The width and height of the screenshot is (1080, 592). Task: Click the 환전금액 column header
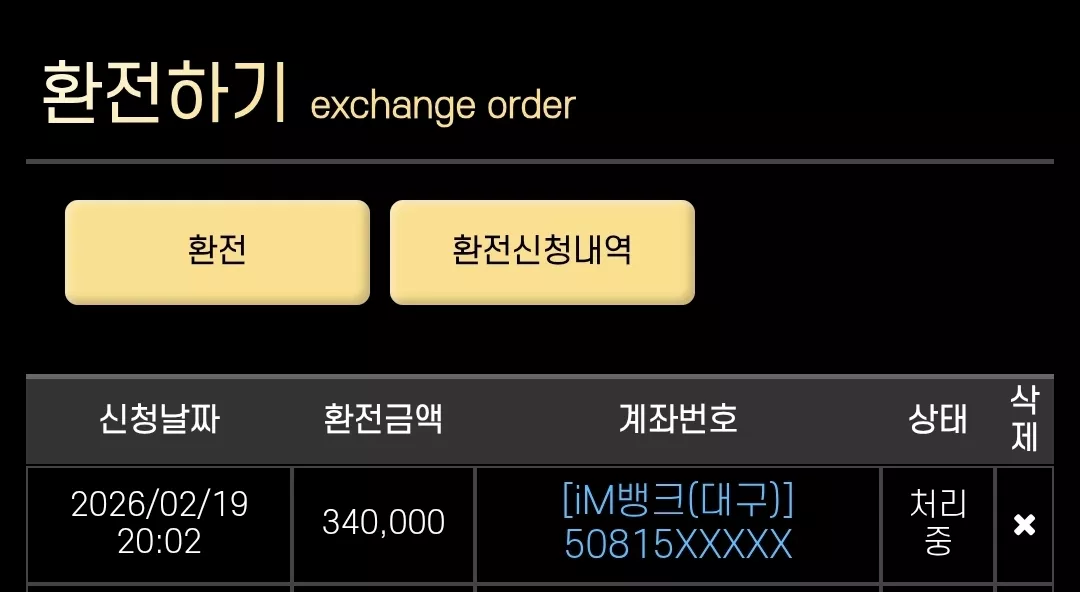click(x=383, y=419)
